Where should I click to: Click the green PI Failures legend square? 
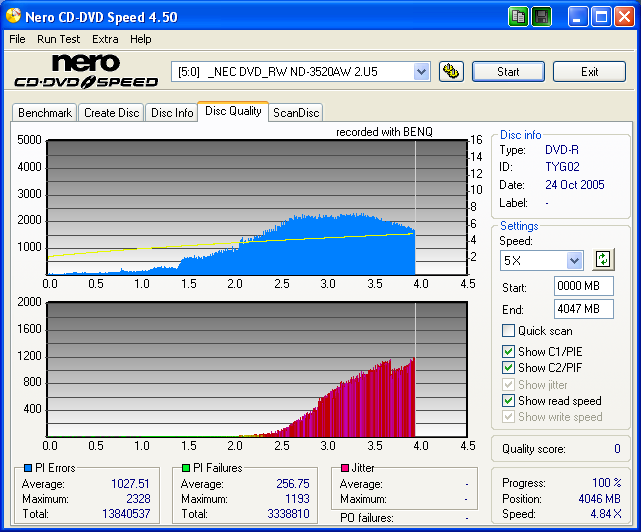pyautogui.click(x=186, y=467)
